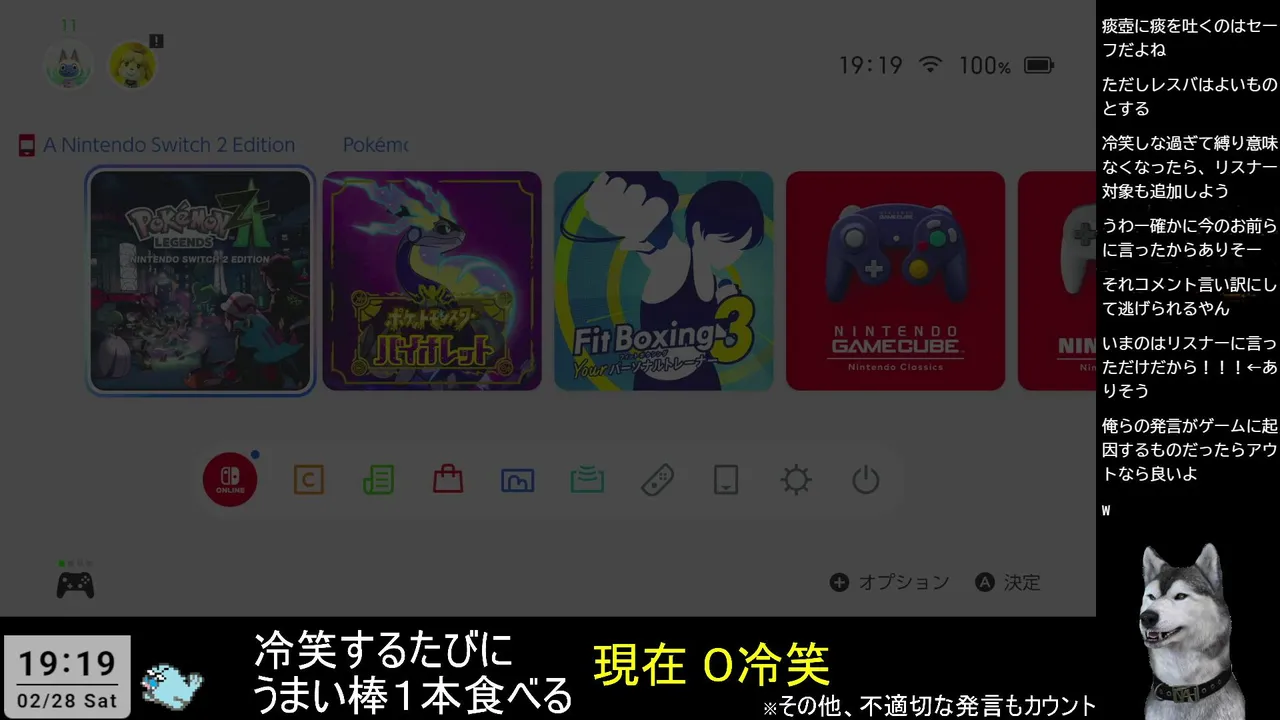Open the News icon

coord(378,481)
